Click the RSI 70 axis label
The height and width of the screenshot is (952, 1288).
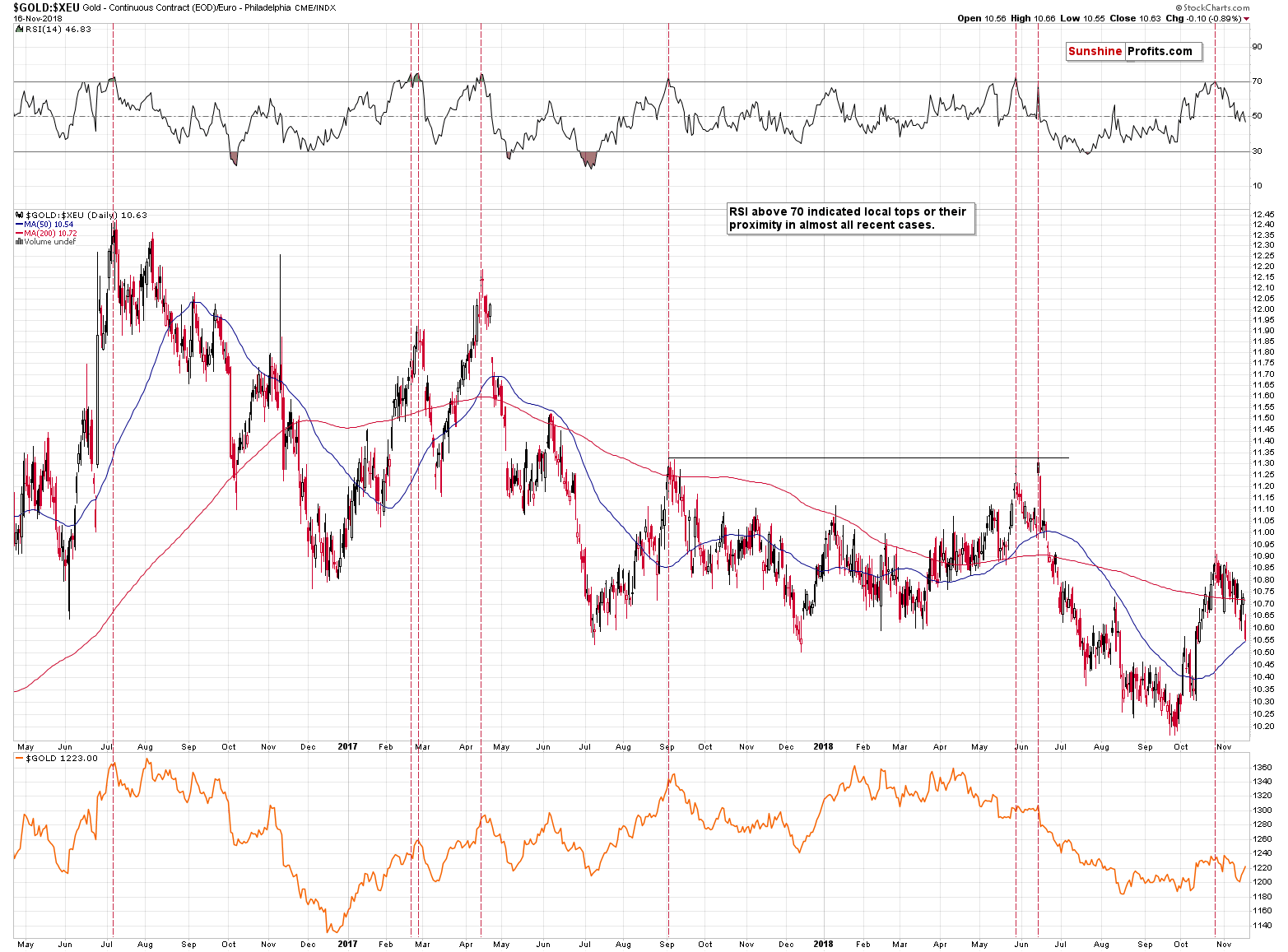pos(1257,81)
